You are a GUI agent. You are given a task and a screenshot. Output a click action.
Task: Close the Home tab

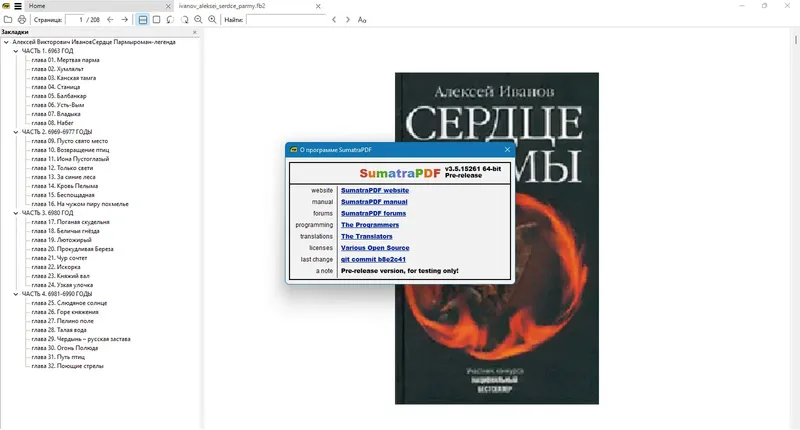click(168, 6)
